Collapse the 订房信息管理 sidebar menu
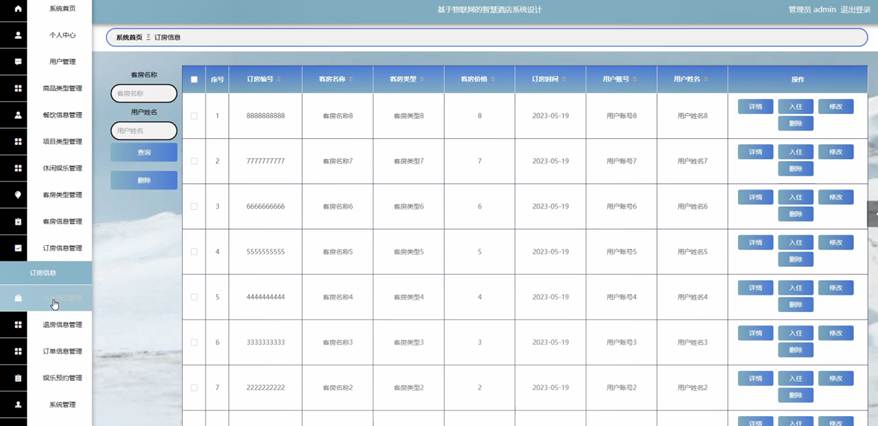878x426 pixels. [x=46, y=248]
